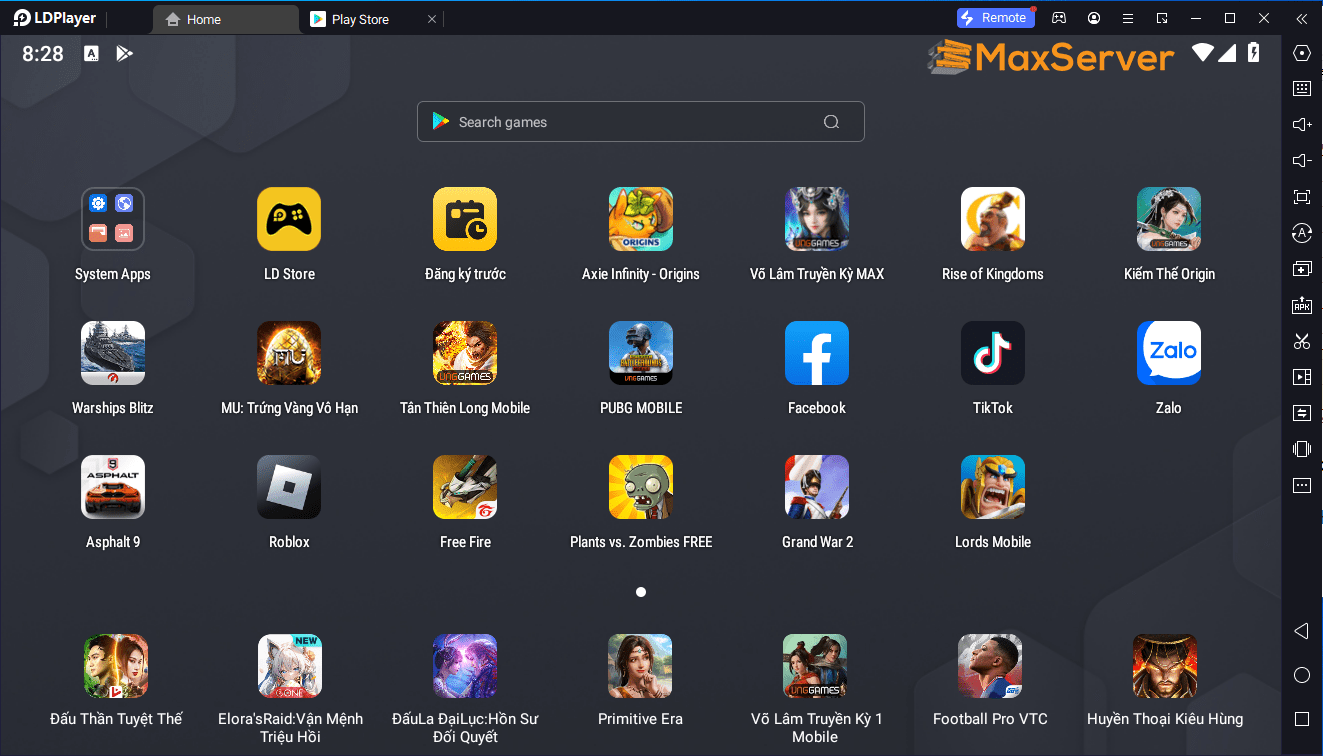
Task: Expand the more options ellipsis in sidebar
Action: (1301, 485)
